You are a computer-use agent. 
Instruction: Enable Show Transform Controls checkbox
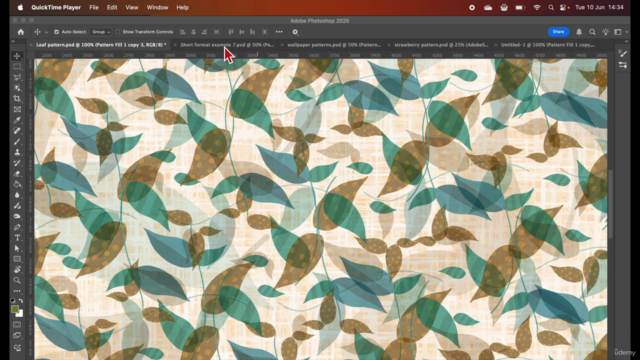pos(118,32)
